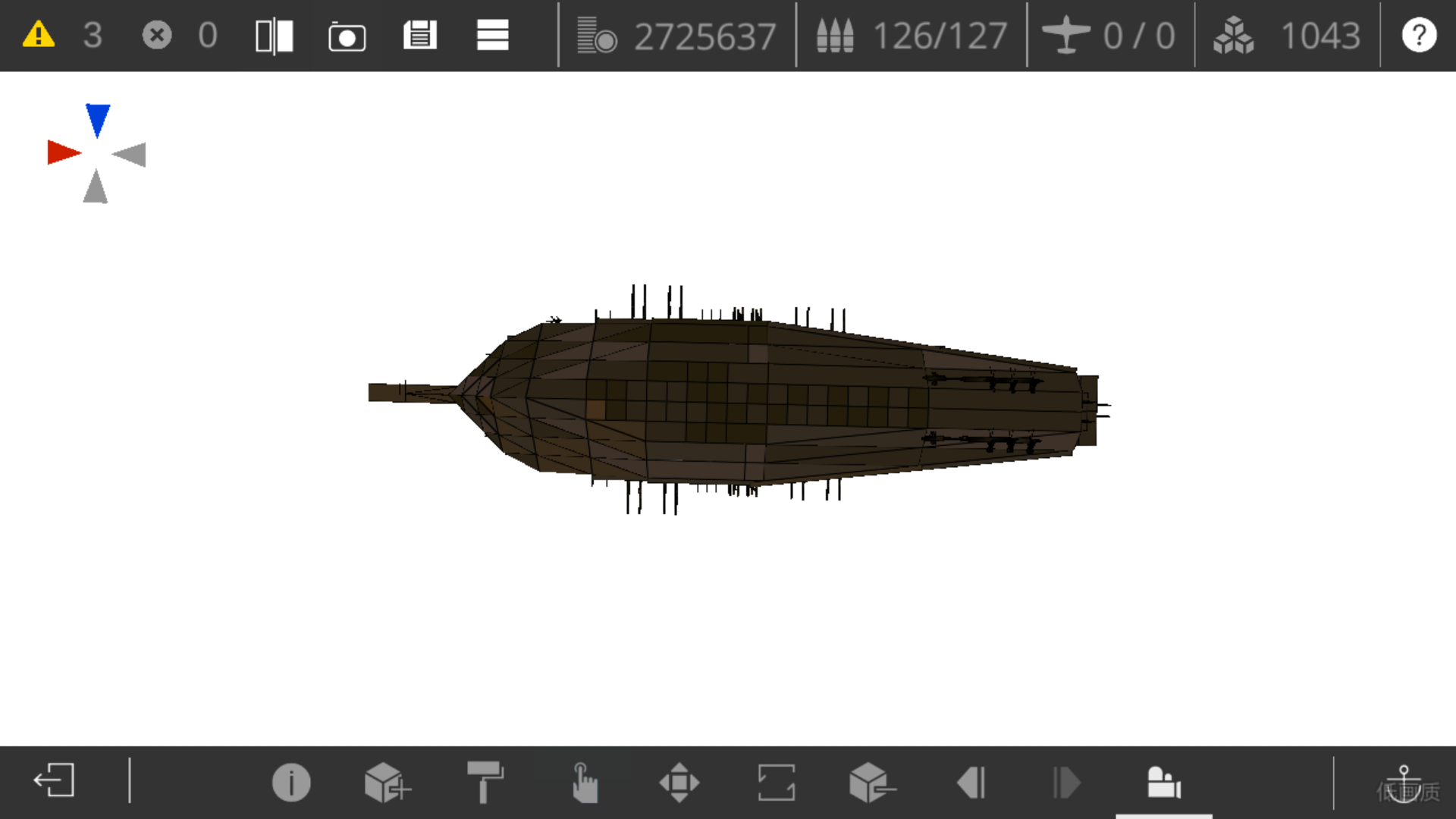Click the cost value 2725637
Screen dimensions: 1456x819
pyautogui.click(x=704, y=36)
